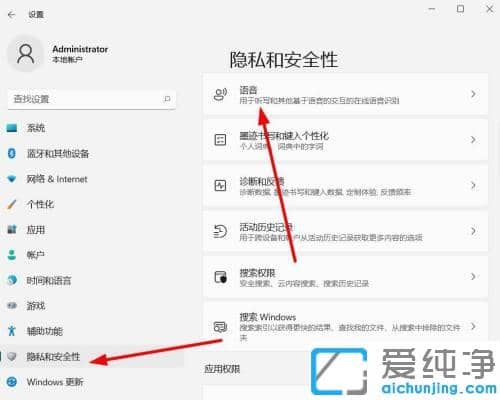Open 网络 & Internet settings category
Image resolution: width=500 pixels, height=400 pixels.
point(92,179)
